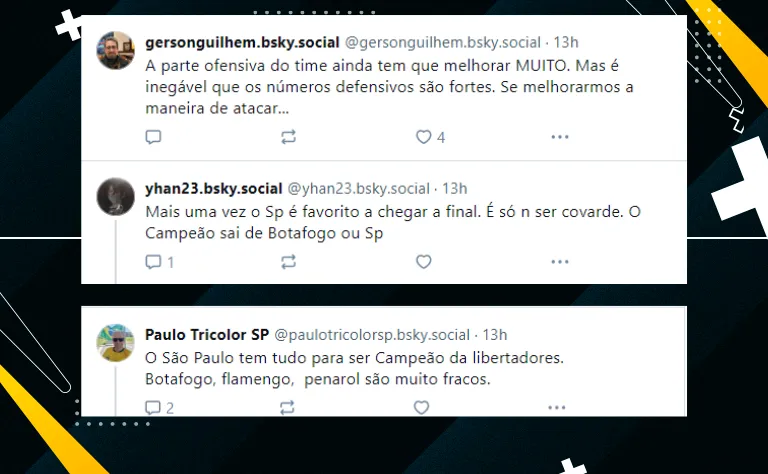The width and height of the screenshot is (768, 474).
Task: Like yhan23's post
Action: click(424, 262)
